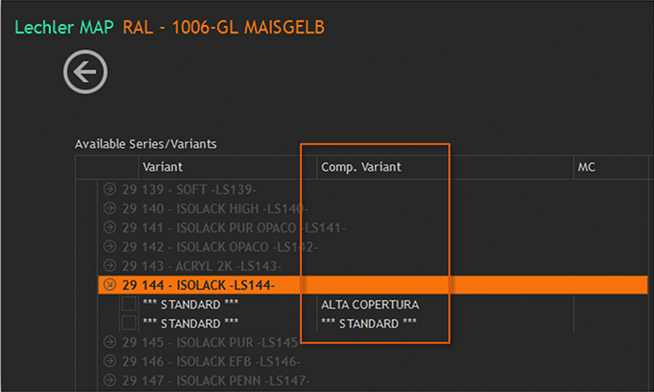654x392 pixels.
Task: Expand the 29 147 ISOLACK PENN arrow icon
Action: click(110, 380)
